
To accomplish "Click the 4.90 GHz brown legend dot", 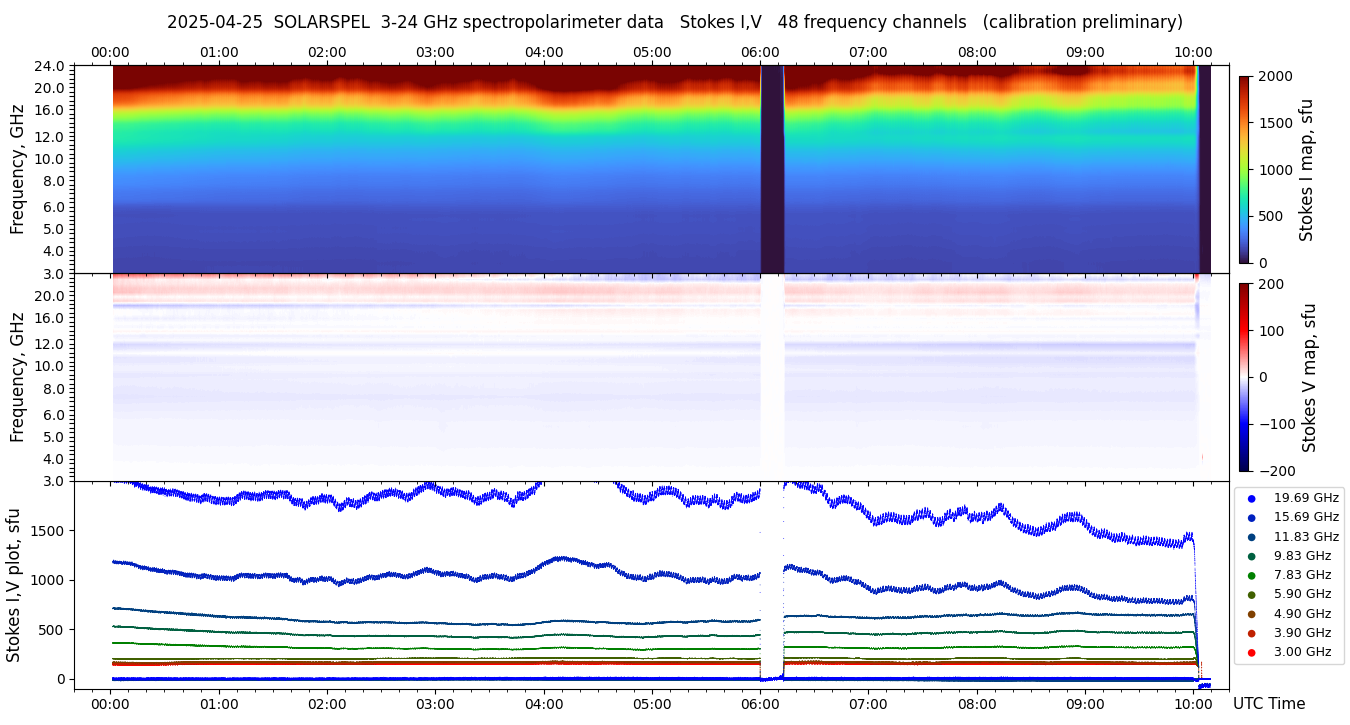I will [1251, 614].
